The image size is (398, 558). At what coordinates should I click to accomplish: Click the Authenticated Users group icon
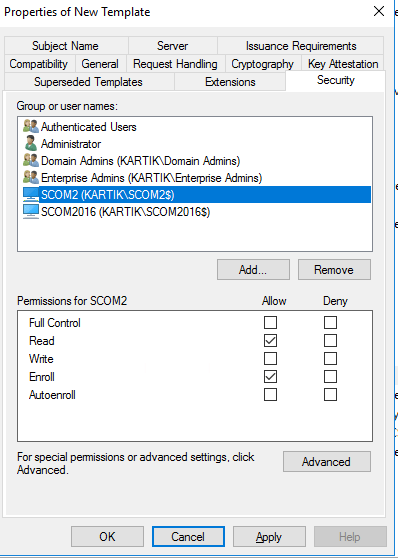31,126
